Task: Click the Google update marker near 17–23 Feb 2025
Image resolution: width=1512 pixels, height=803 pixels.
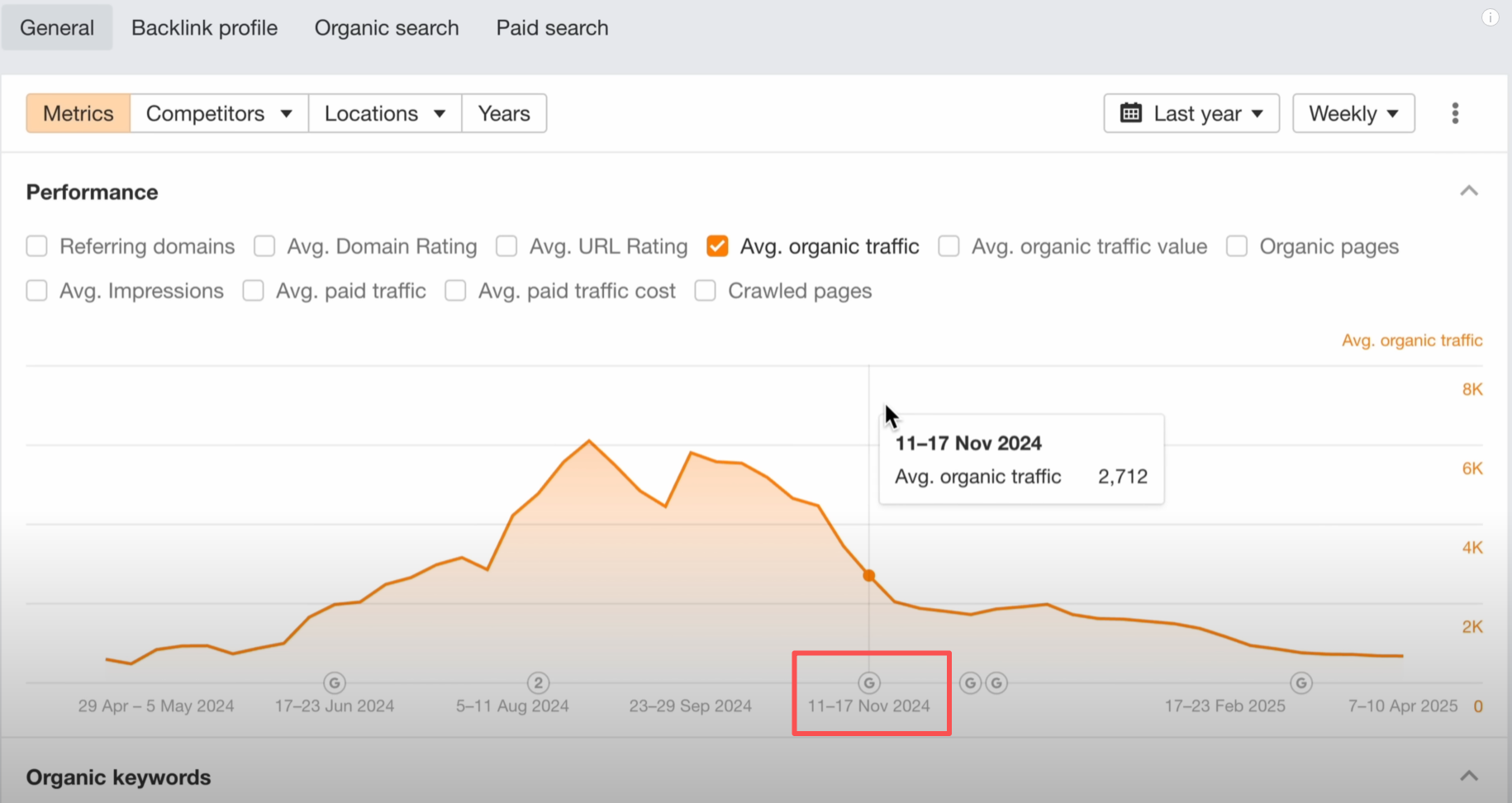Action: [x=1301, y=683]
